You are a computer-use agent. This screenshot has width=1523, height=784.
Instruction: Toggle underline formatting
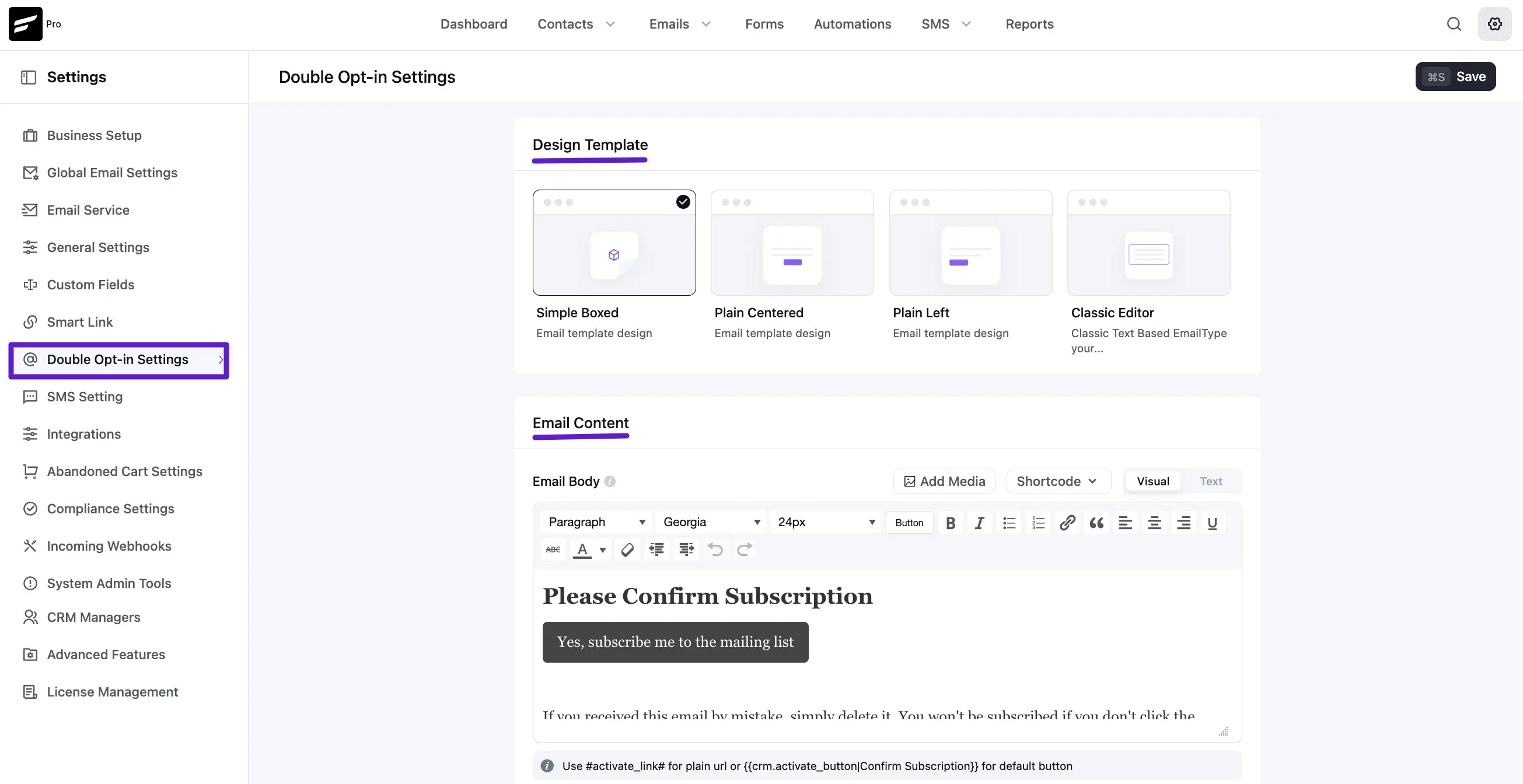coord(1212,523)
